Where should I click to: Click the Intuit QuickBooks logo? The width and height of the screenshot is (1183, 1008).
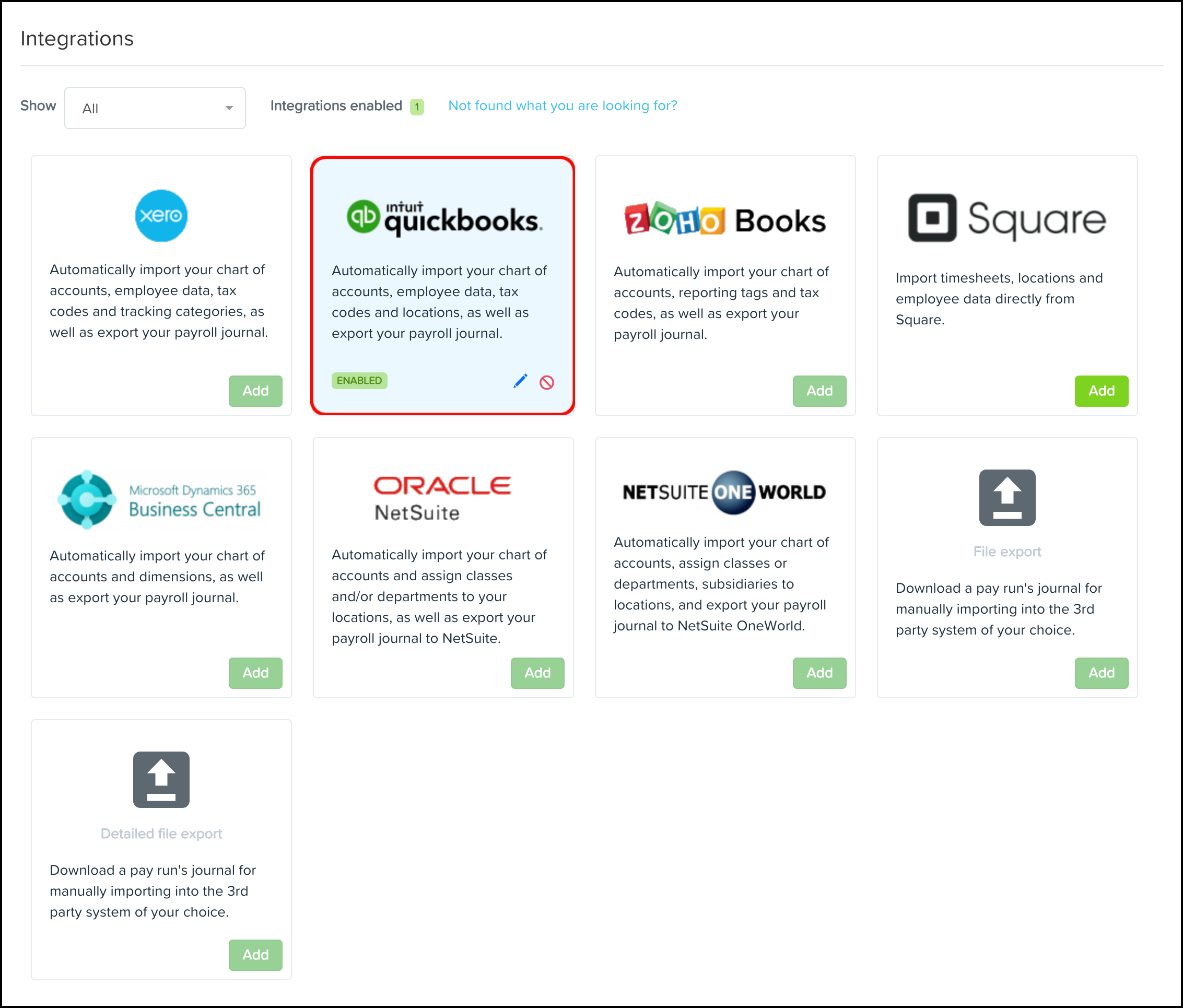coord(445,217)
